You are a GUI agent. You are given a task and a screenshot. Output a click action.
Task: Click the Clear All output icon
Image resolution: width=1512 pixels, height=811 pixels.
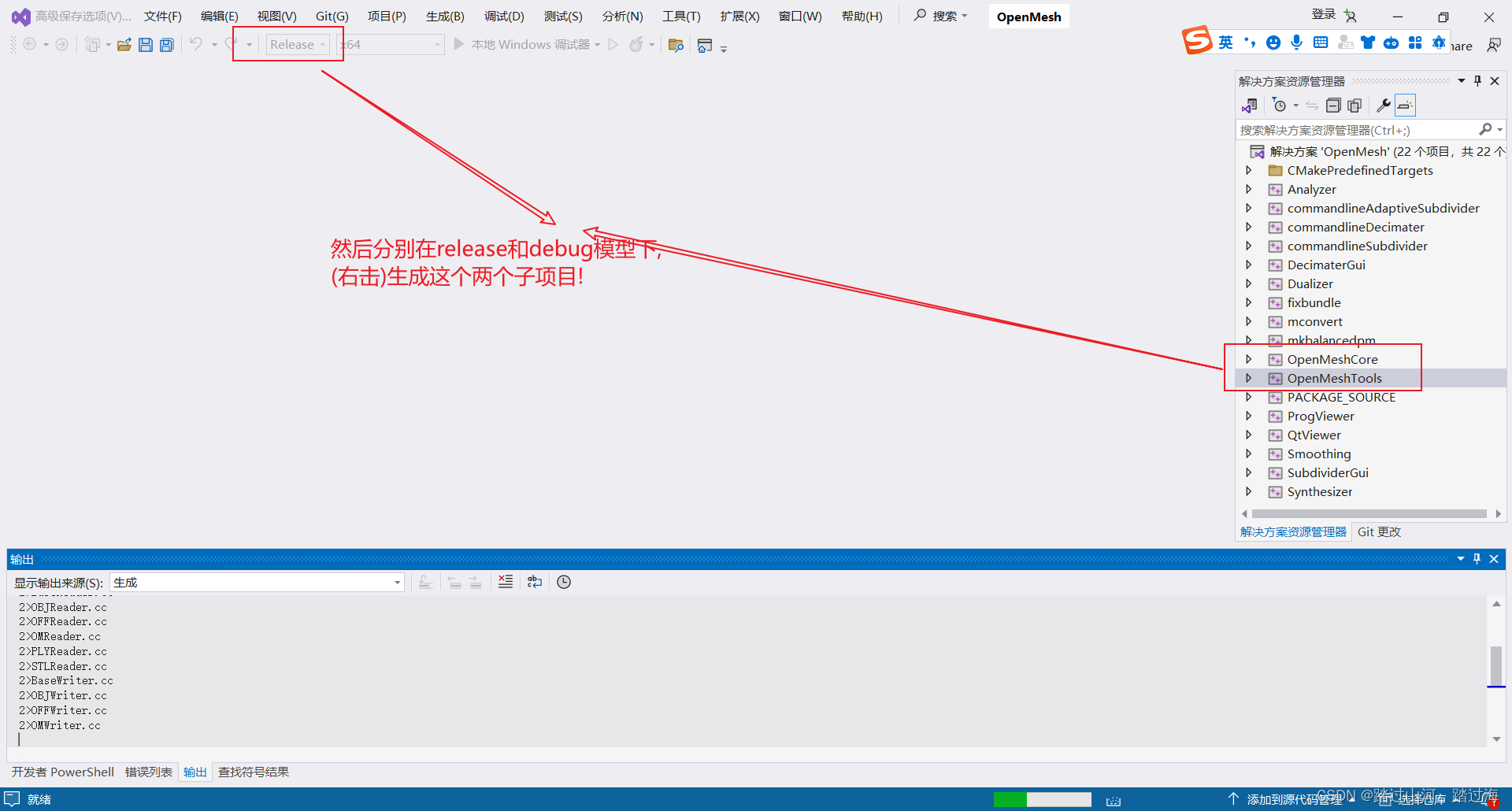point(506,582)
